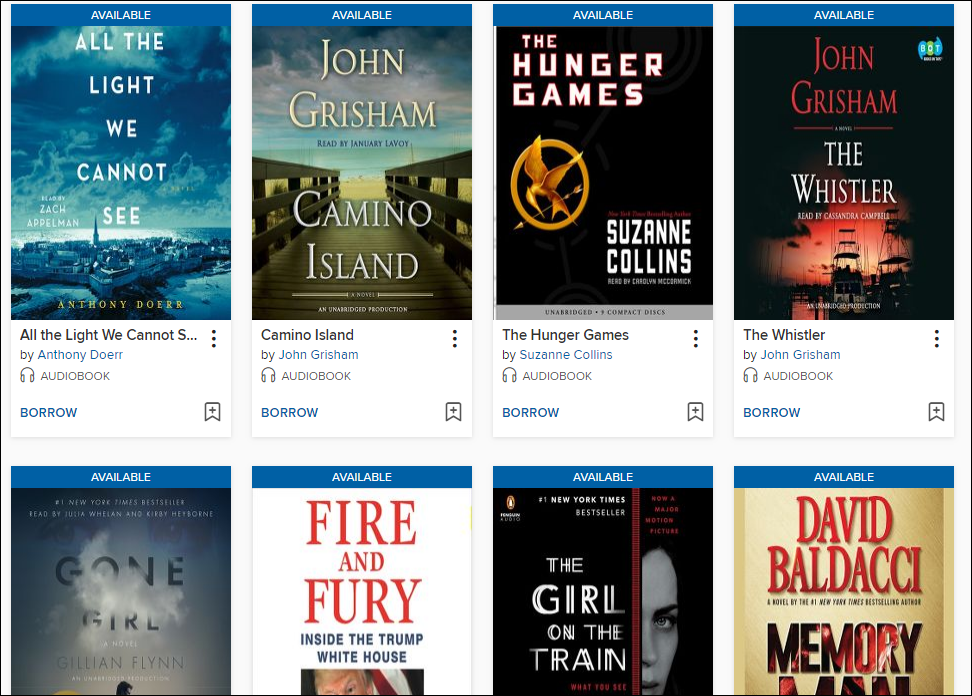Bookmark The Hunger Games audiobook
This screenshot has width=972, height=696.
[695, 412]
